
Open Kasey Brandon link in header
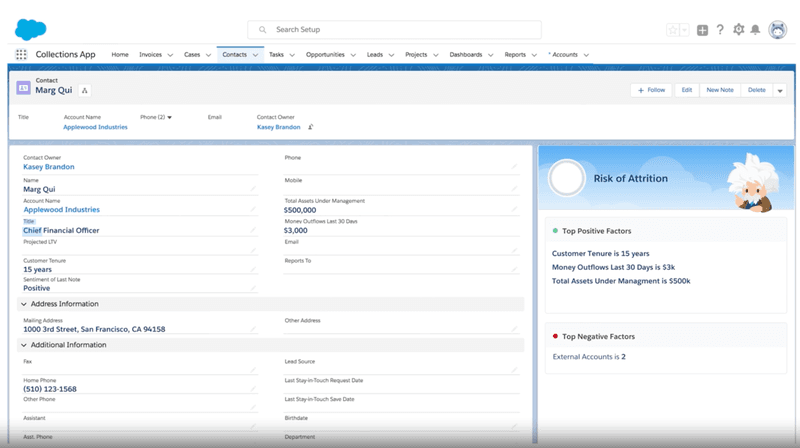tap(279, 127)
